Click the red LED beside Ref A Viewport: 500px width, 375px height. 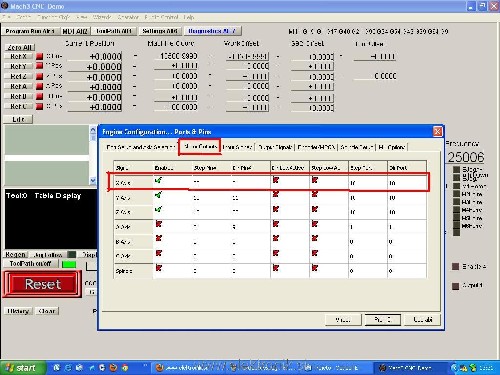tap(39, 86)
